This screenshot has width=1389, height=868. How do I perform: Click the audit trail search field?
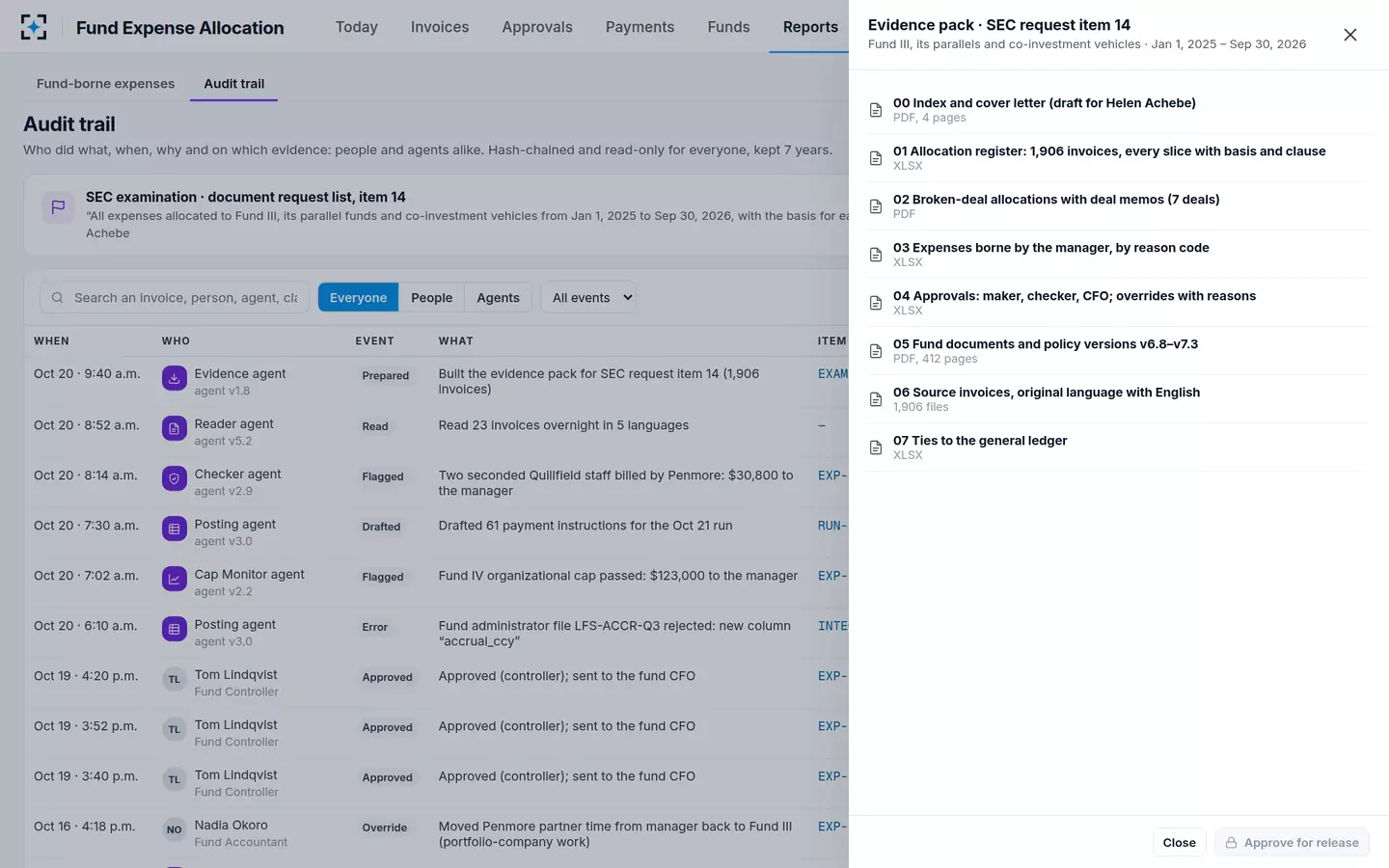175,298
